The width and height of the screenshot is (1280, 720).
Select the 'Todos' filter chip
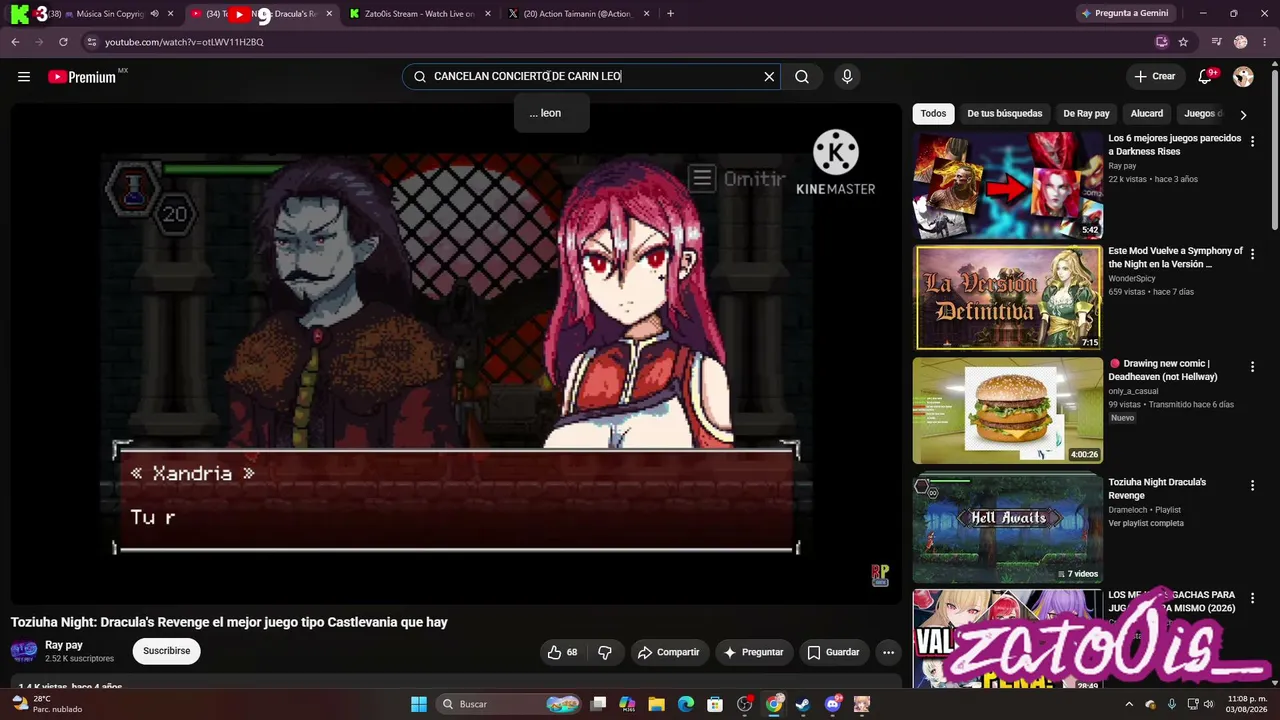point(933,114)
